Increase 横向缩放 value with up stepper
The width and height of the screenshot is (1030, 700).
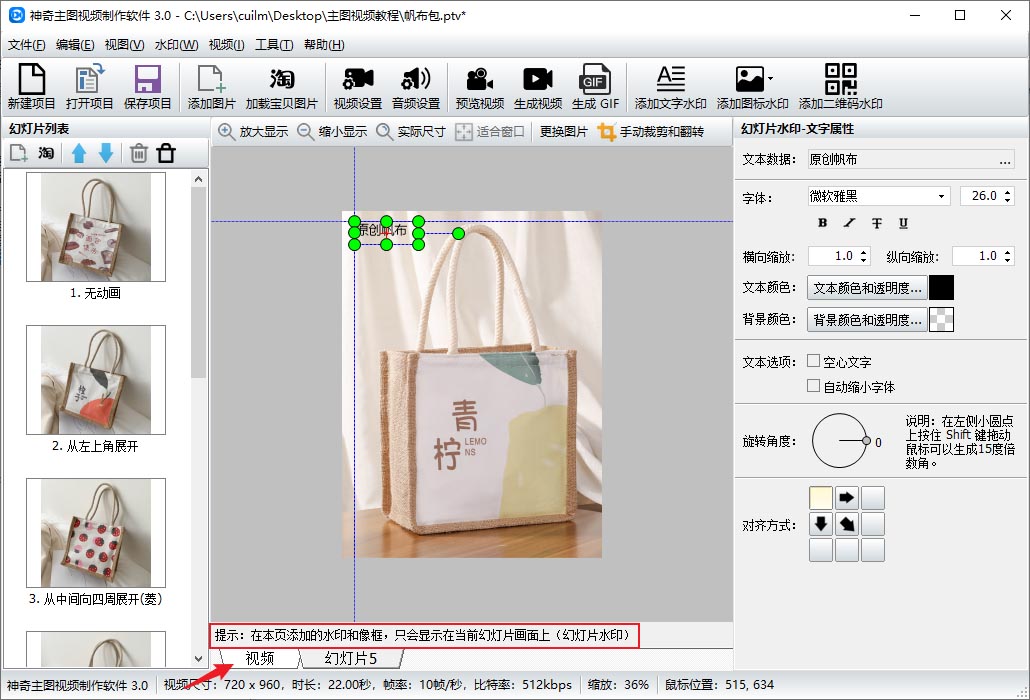tap(864, 252)
